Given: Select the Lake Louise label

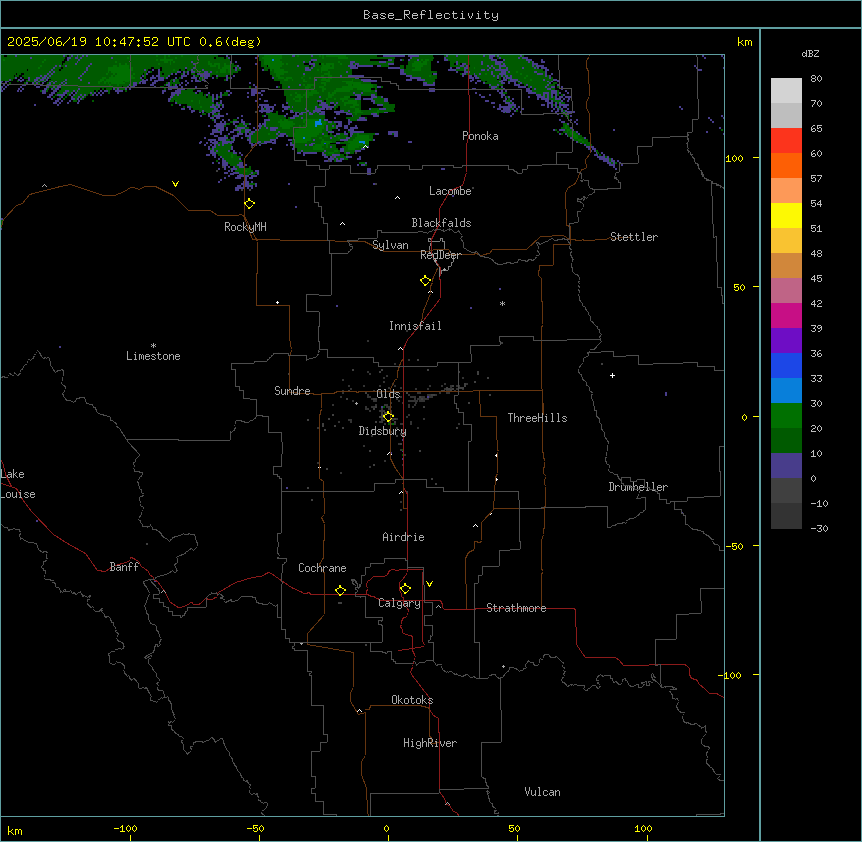Looking at the screenshot, I should pyautogui.click(x=16, y=484).
